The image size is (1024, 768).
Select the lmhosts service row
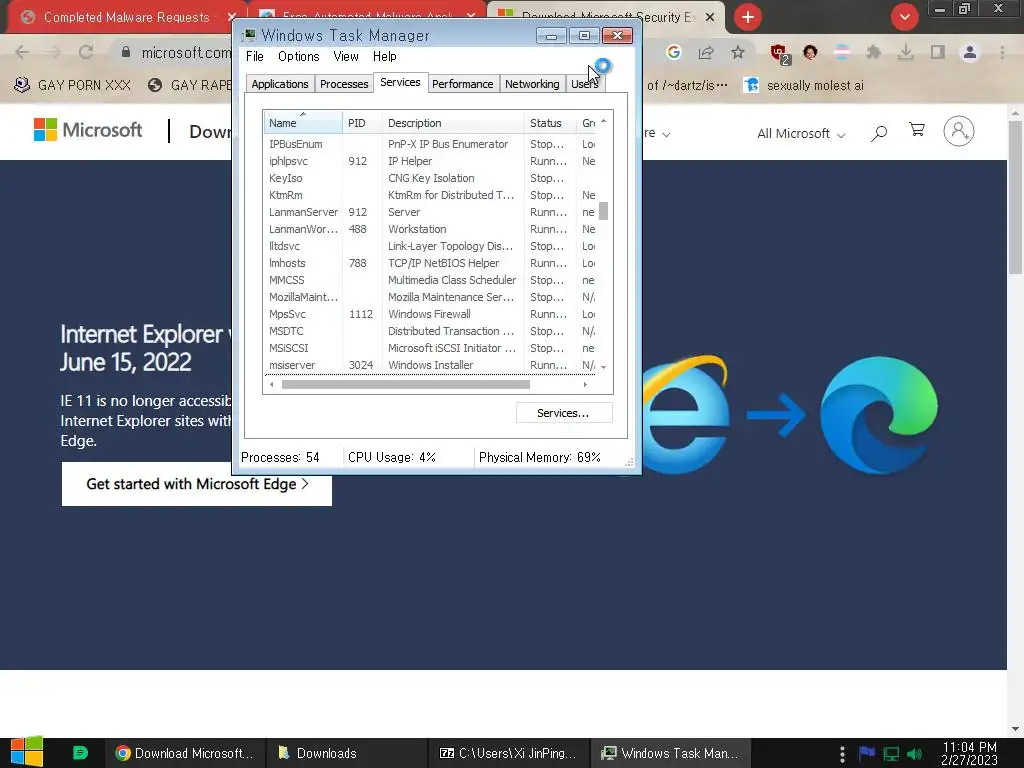tap(430, 263)
